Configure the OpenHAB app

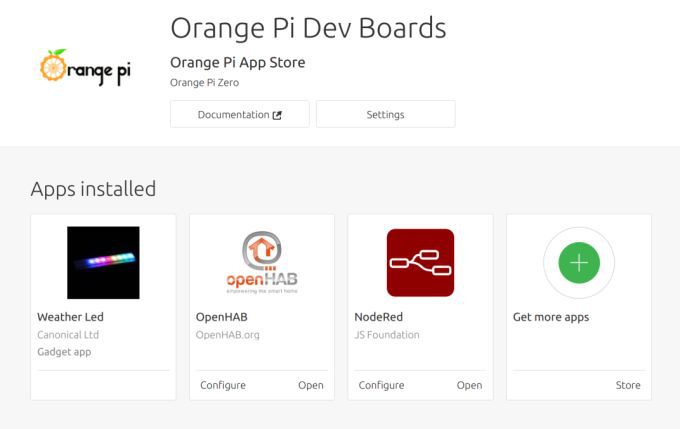[x=222, y=385]
